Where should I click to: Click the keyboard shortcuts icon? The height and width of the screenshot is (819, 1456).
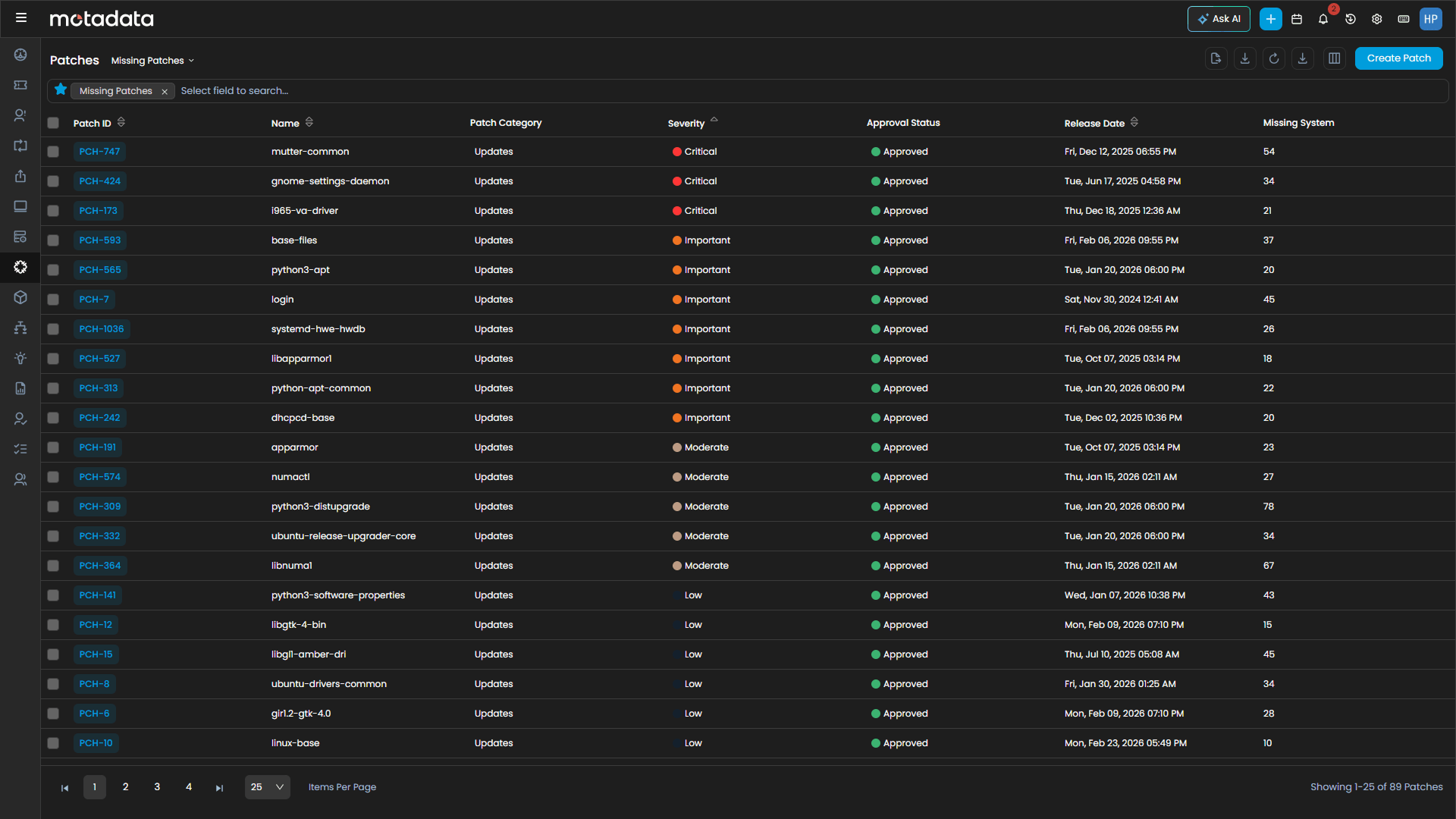(1404, 19)
